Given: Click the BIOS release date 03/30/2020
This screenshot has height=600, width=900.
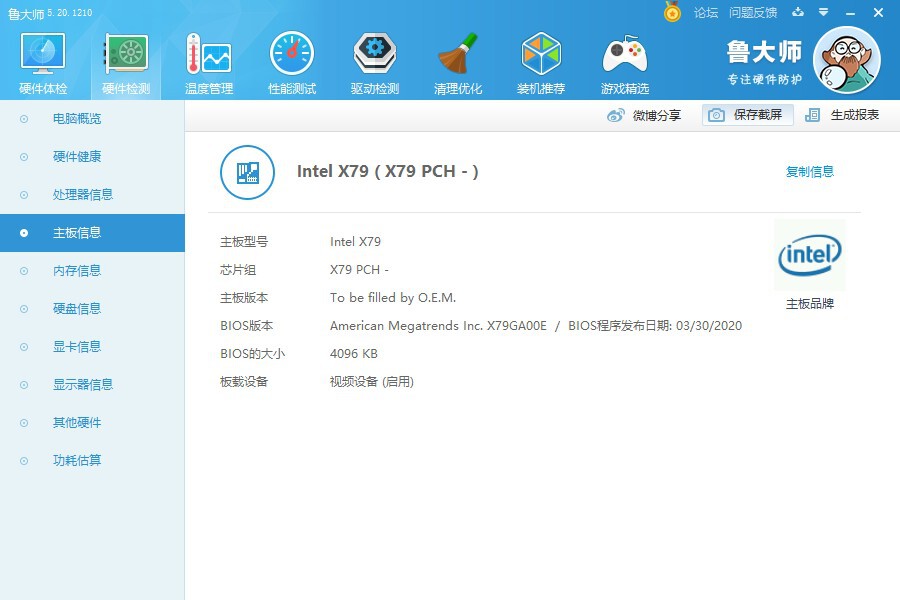Looking at the screenshot, I should 709,326.
